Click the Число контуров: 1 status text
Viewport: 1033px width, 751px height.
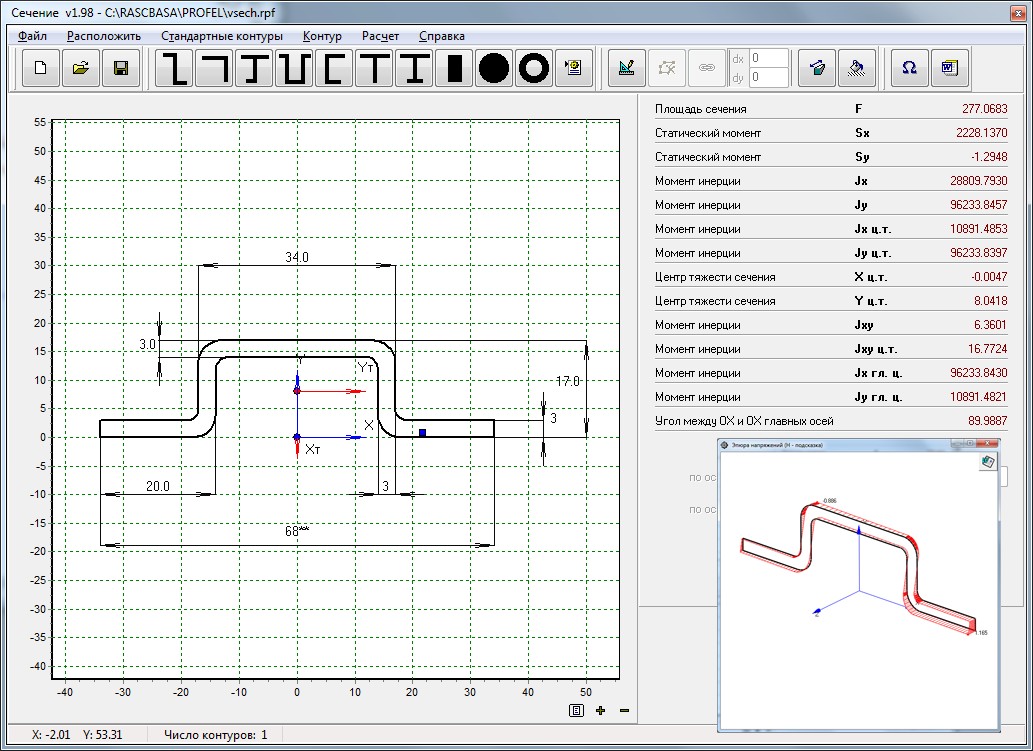point(215,735)
